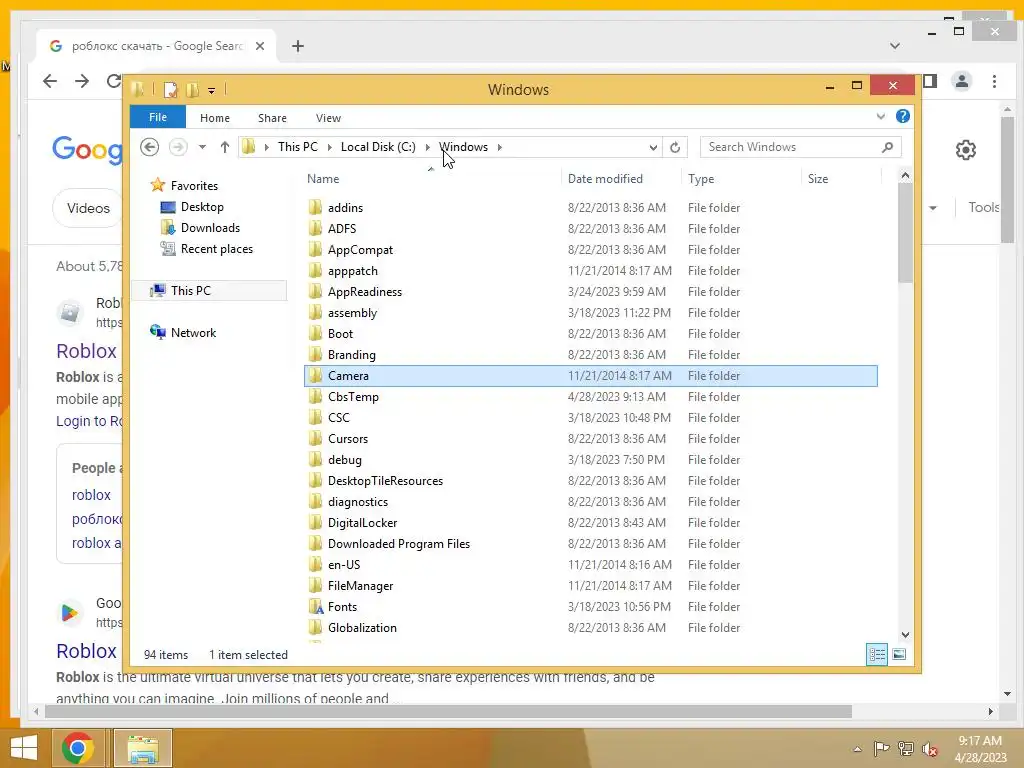
Task: Expand arrow after Local Disk (C:)
Action: [x=427, y=147]
